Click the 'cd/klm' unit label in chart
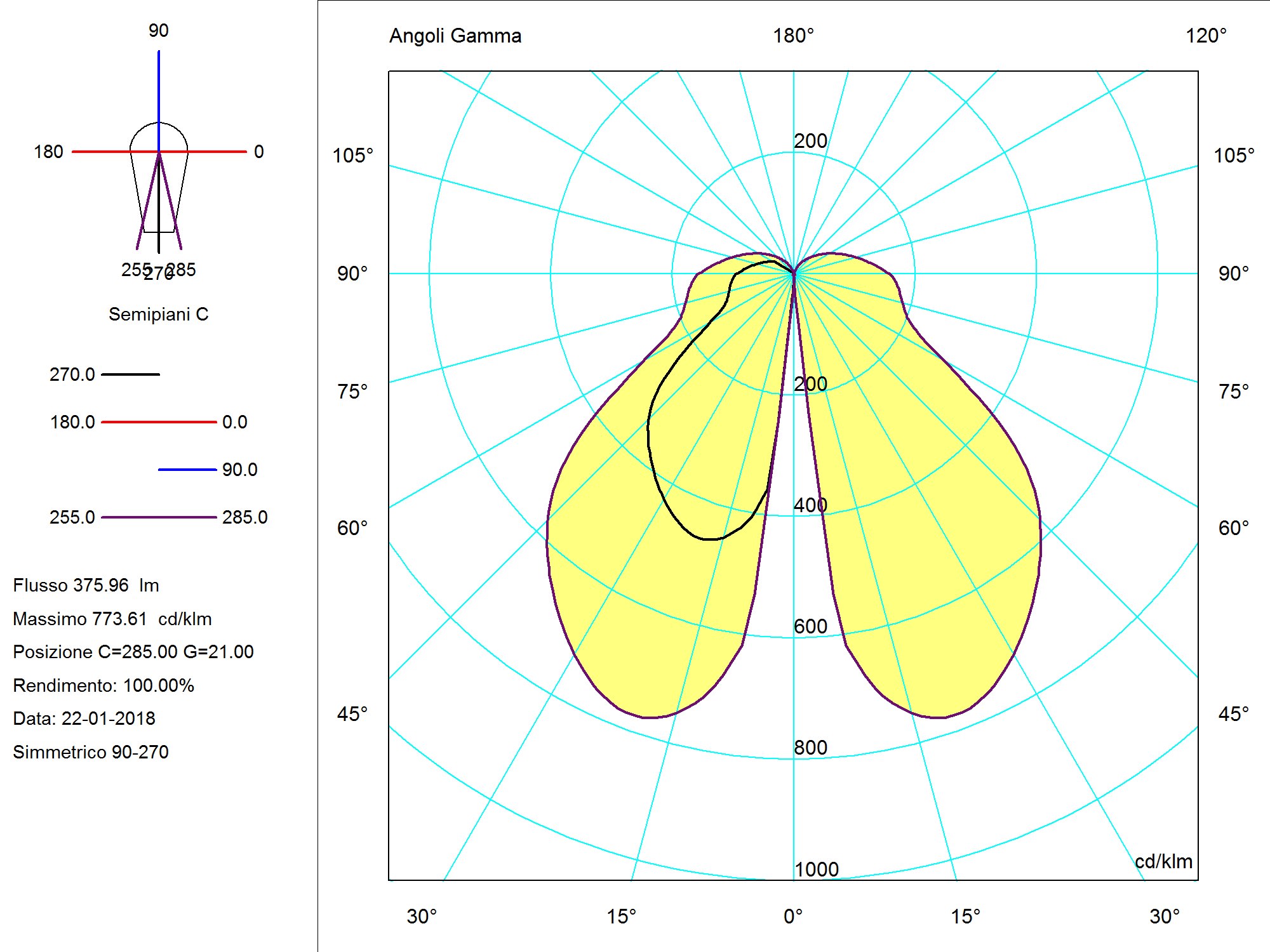Viewport: 1270px width, 952px height. 1163,861
